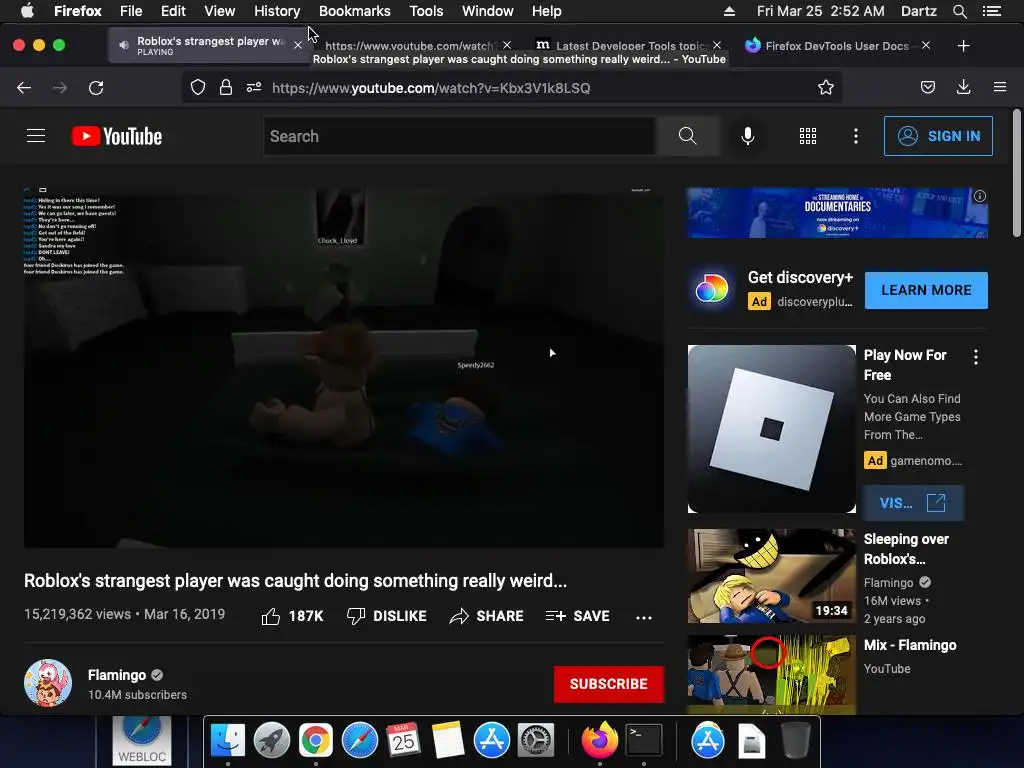
Task: Subscribe to Flamingo channel
Action: [609, 684]
